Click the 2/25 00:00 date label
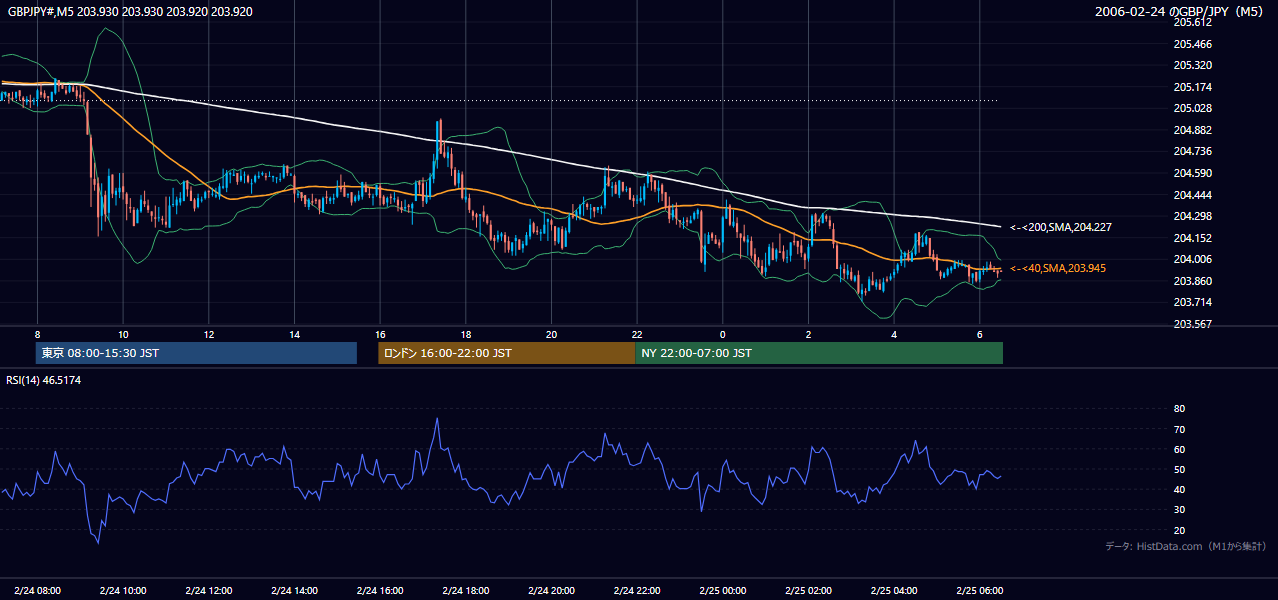 click(723, 590)
